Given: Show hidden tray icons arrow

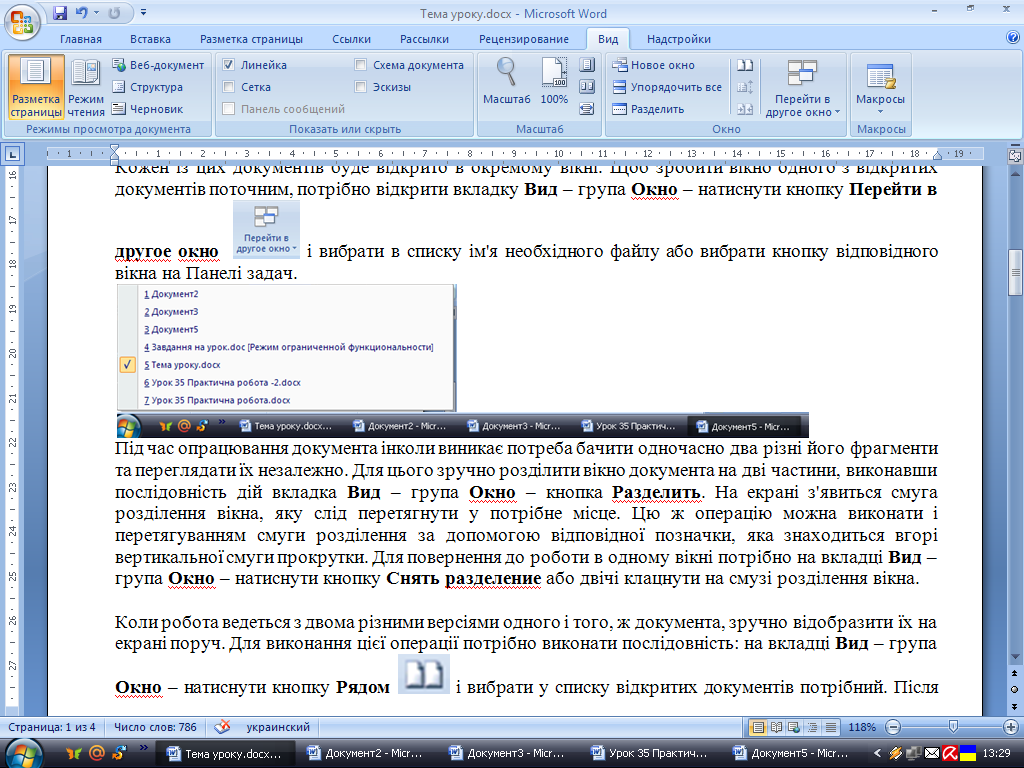Looking at the screenshot, I should pos(877,754).
